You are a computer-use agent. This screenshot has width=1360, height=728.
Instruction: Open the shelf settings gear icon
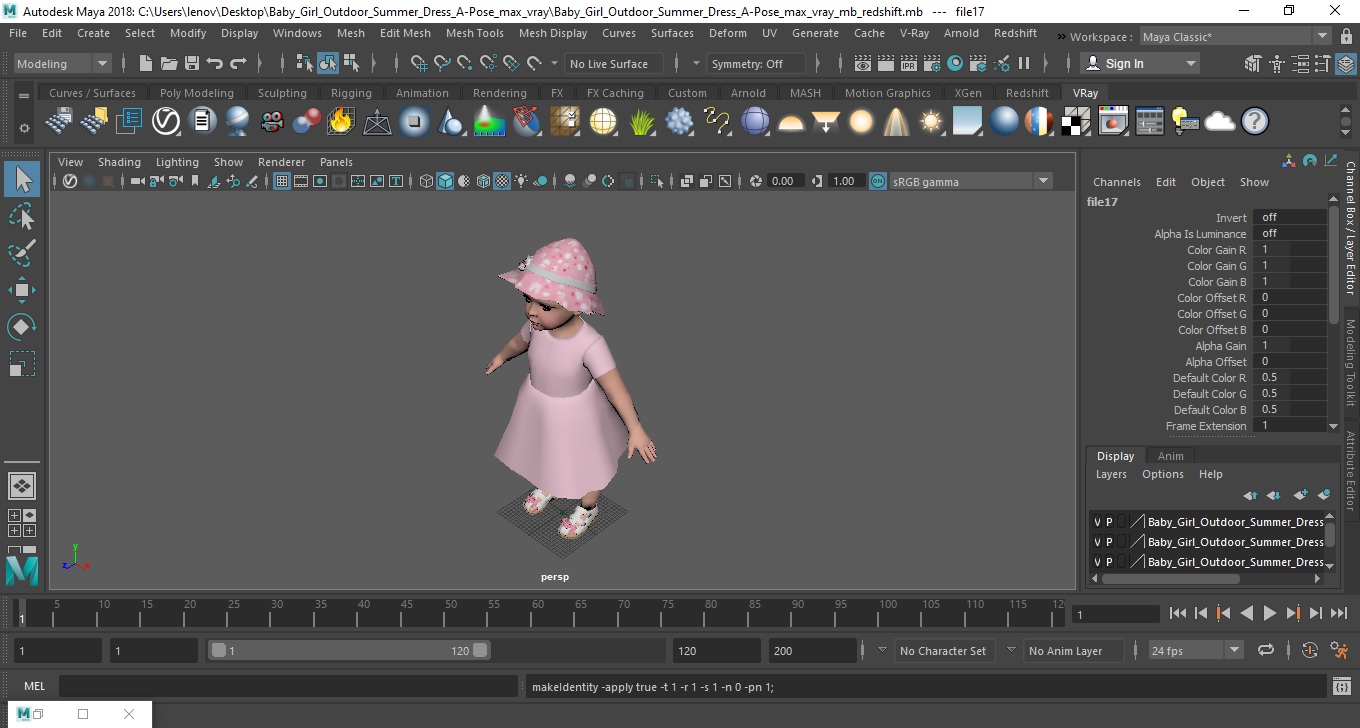tap(24, 128)
